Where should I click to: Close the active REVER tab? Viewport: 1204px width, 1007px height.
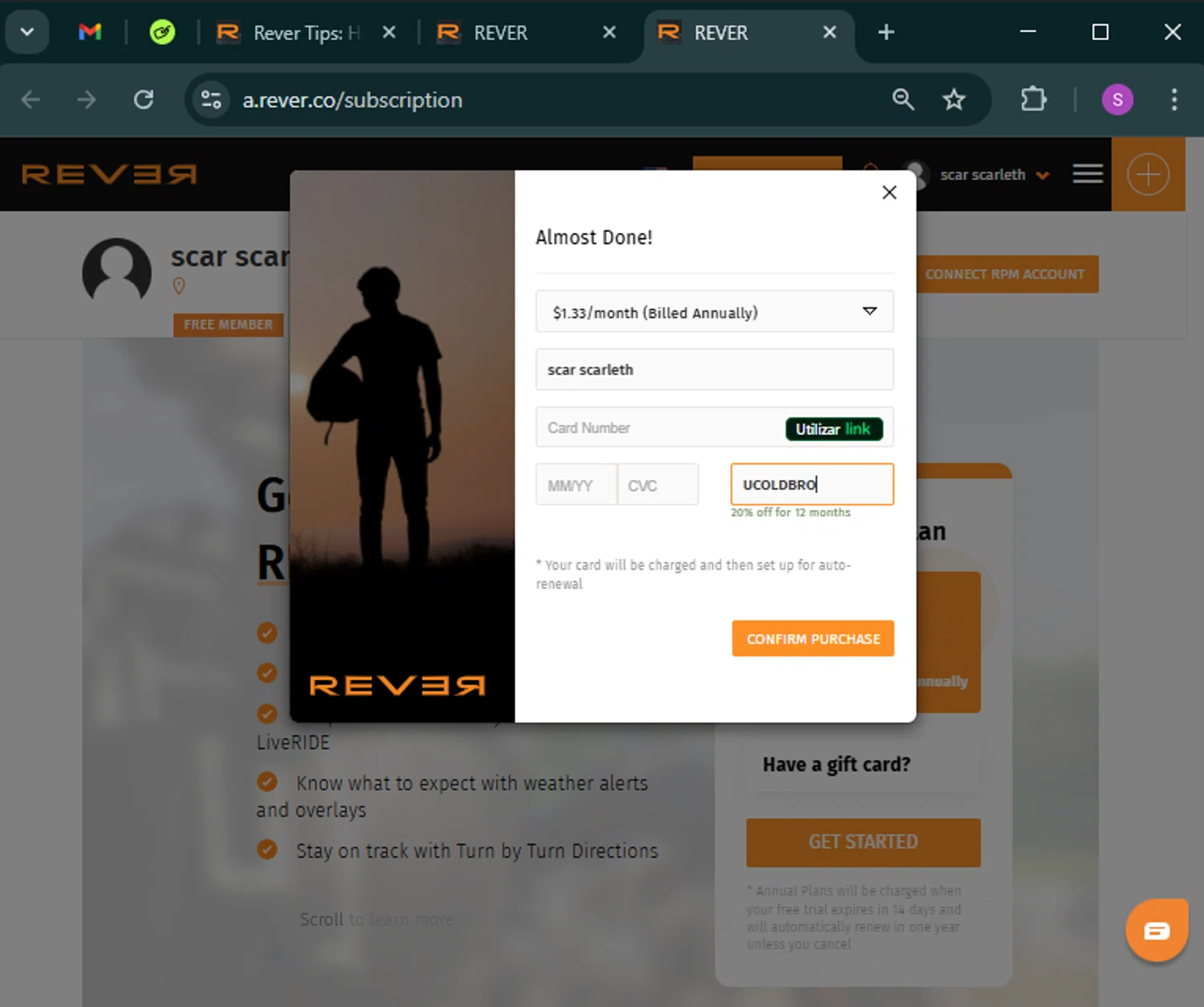tap(830, 32)
